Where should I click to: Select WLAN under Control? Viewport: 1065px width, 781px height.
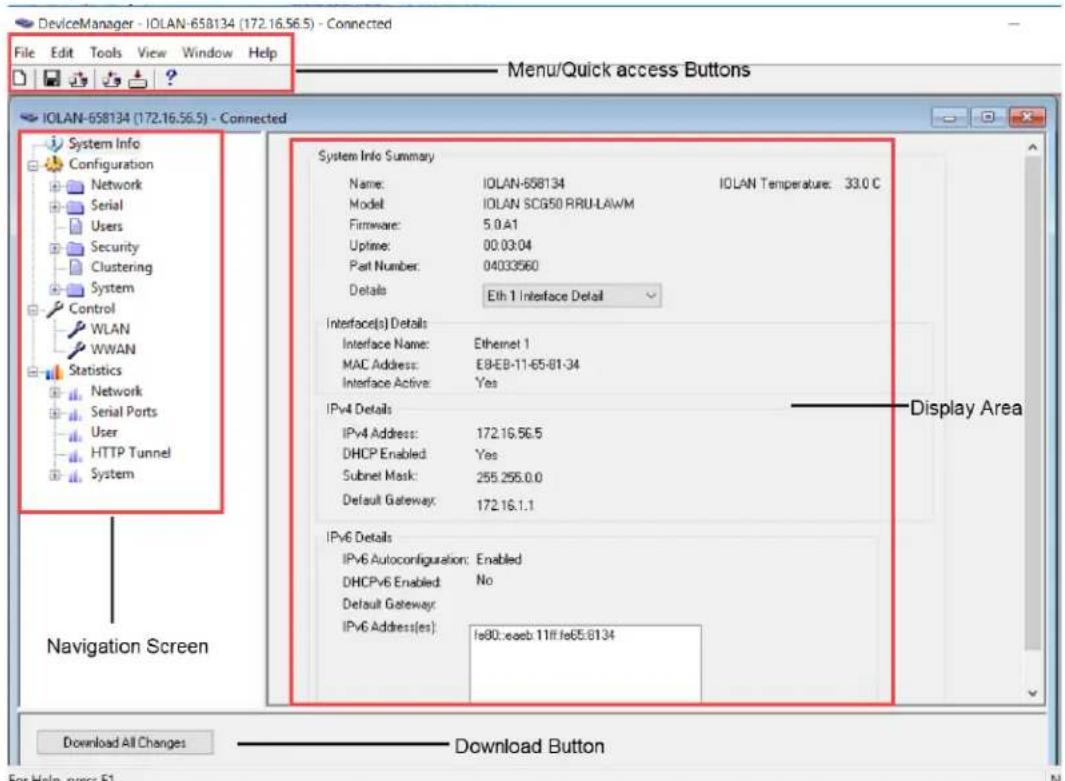tap(110, 329)
